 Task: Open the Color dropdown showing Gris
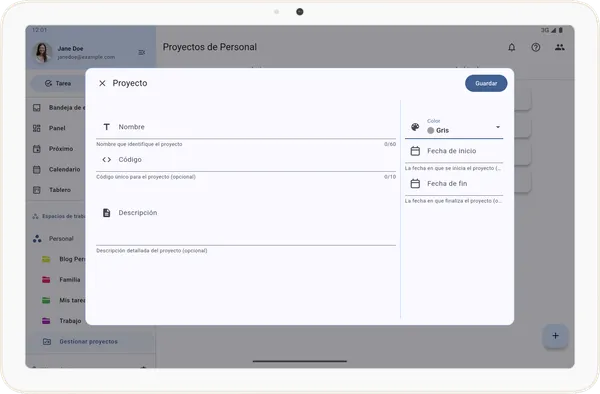(x=454, y=127)
